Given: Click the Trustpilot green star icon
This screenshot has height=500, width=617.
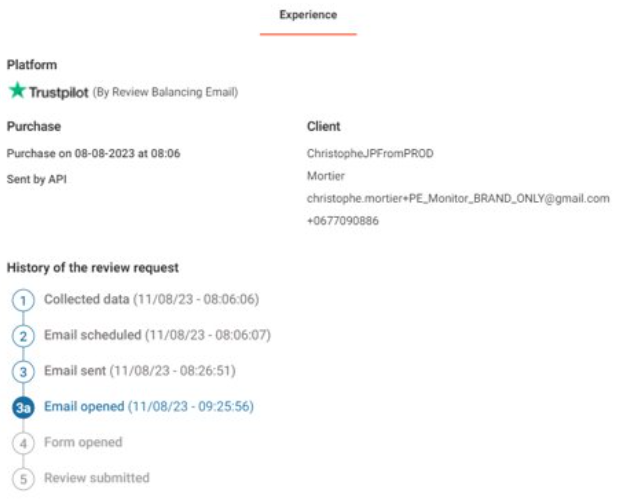Looking at the screenshot, I should (16, 92).
